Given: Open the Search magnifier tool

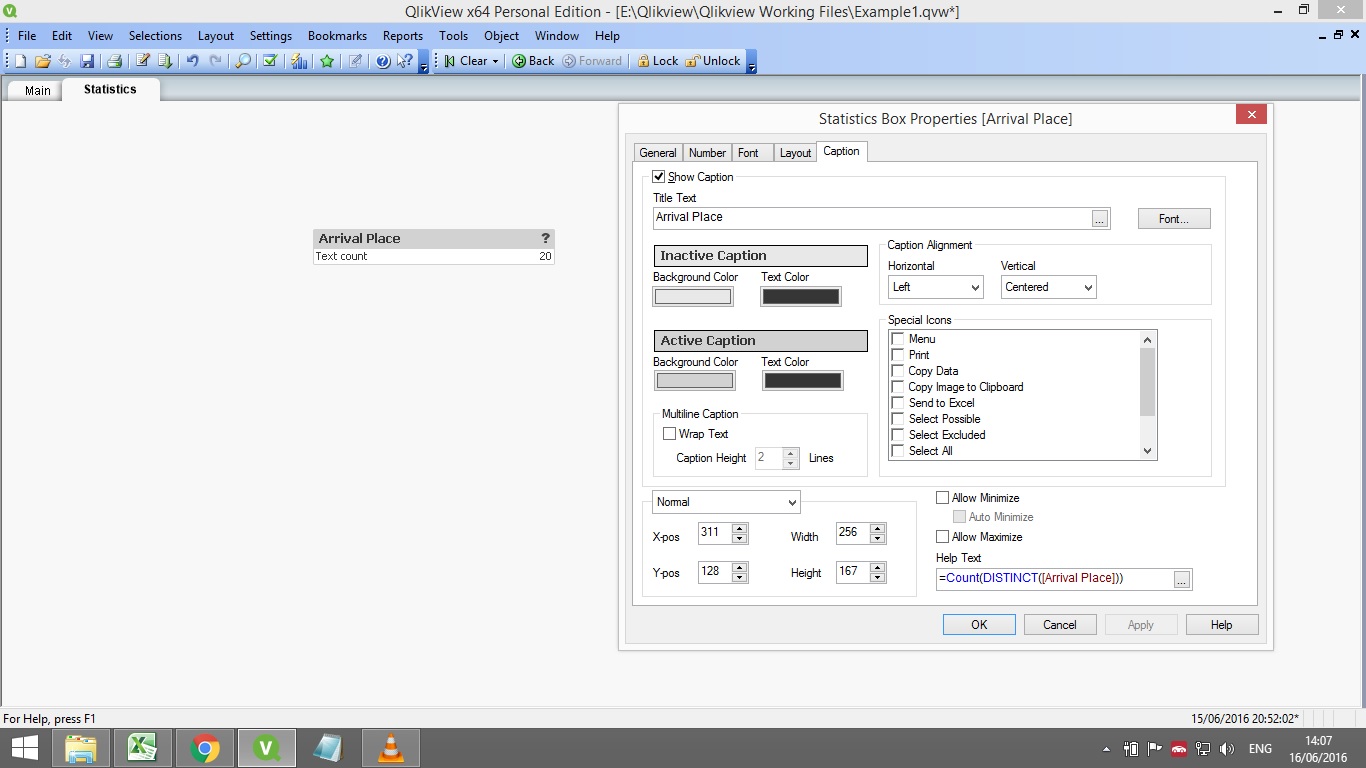Looking at the screenshot, I should pos(242,61).
